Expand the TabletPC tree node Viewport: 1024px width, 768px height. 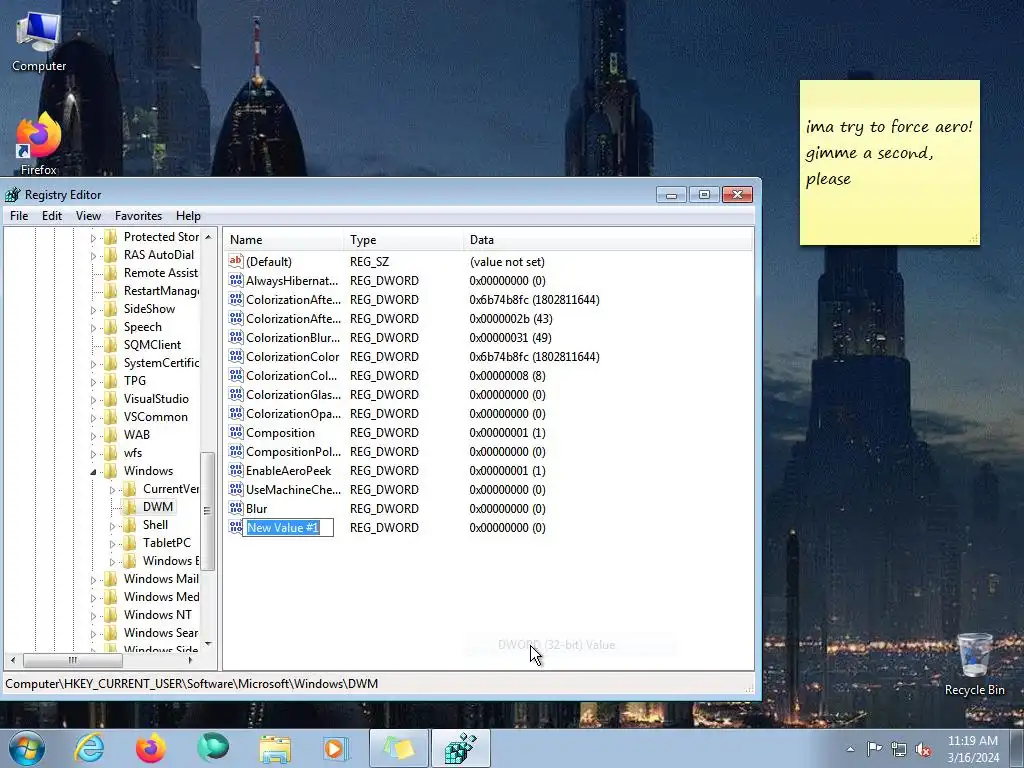[x=112, y=543]
